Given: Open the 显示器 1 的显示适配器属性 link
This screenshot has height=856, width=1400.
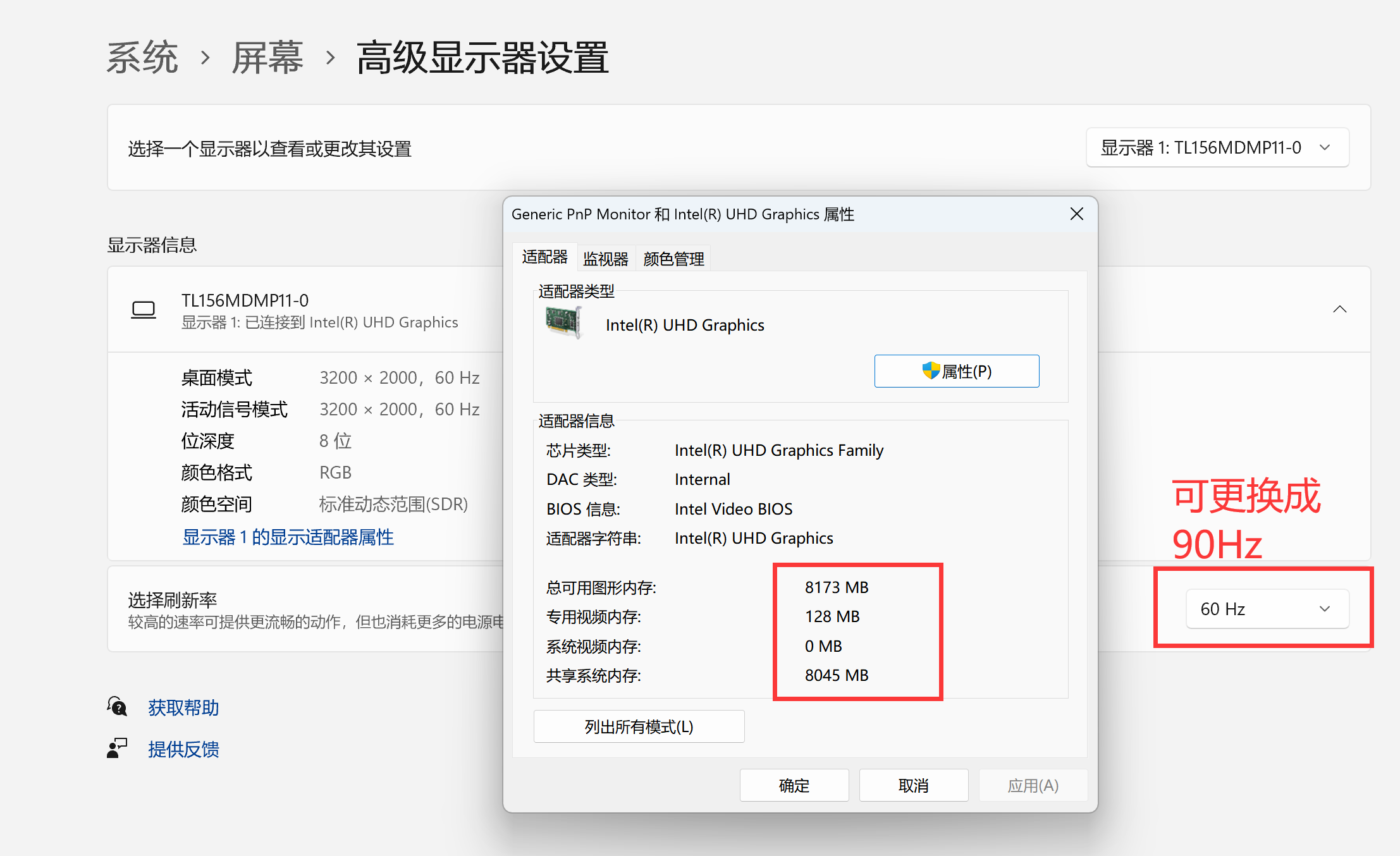Looking at the screenshot, I should 288,537.
